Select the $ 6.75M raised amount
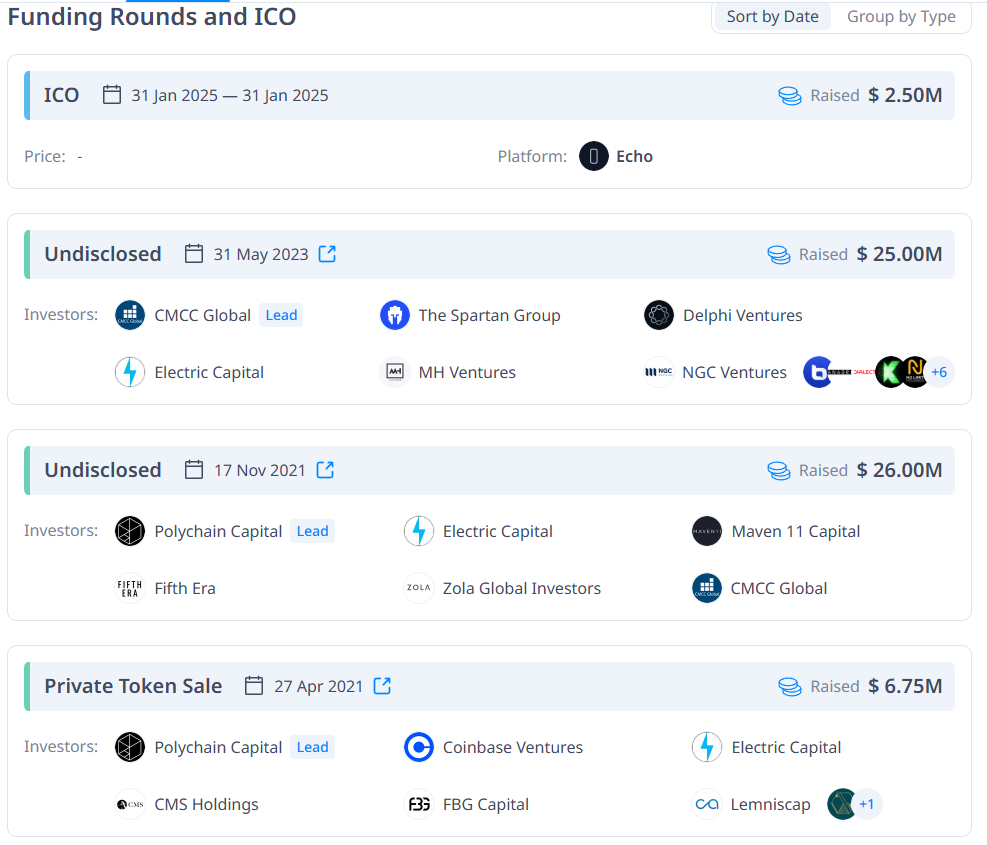 tap(905, 686)
